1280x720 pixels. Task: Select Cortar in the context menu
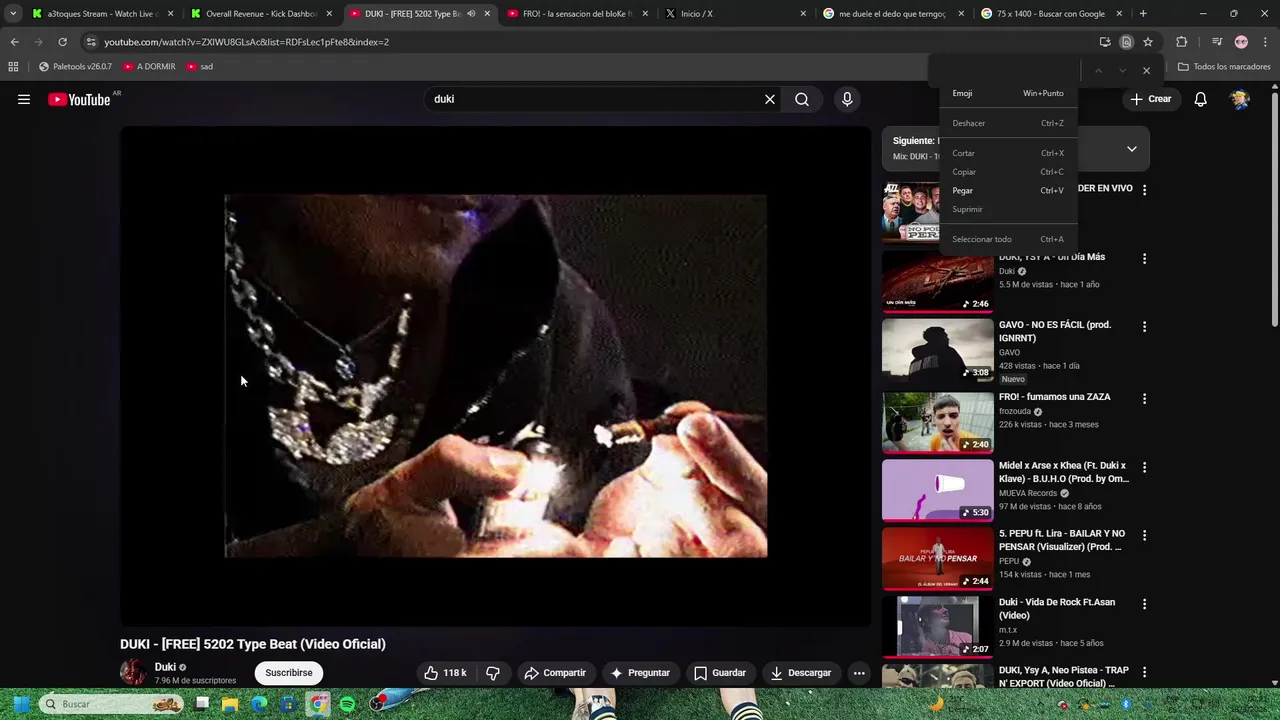coord(1008,153)
